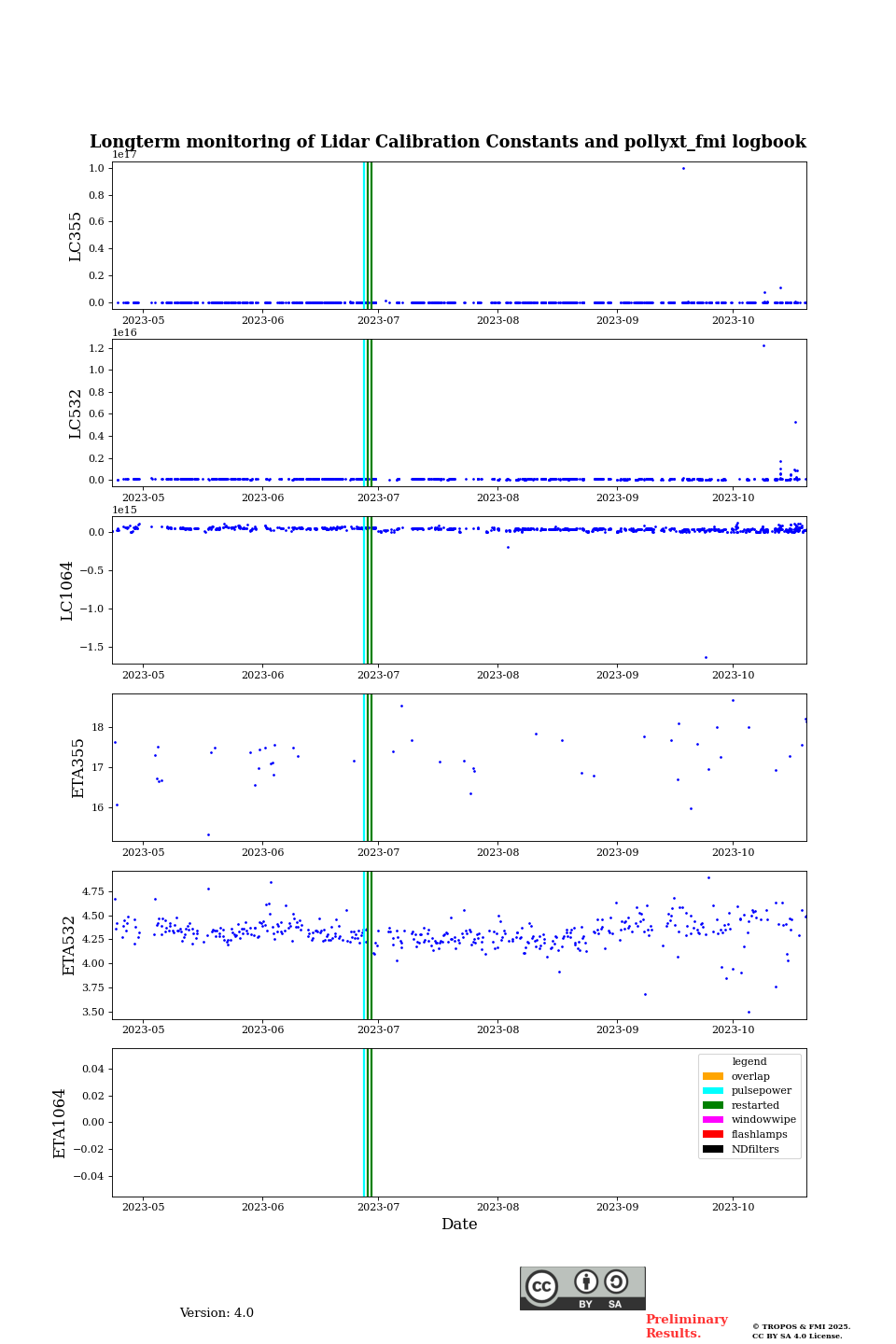Click the red flashlamps legend swatch
The width and height of the screenshot is (896, 1344).
[713, 1135]
